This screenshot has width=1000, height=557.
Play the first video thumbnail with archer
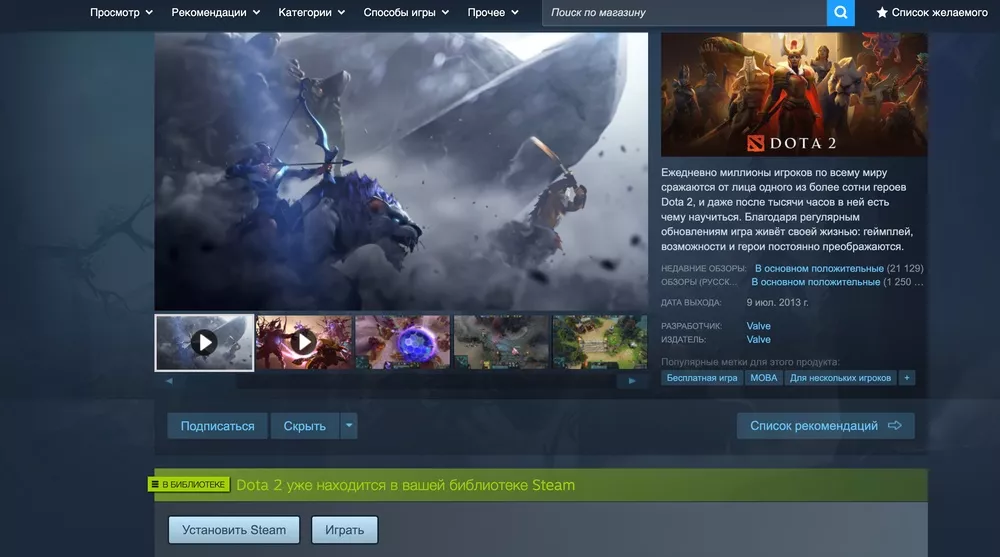point(204,343)
